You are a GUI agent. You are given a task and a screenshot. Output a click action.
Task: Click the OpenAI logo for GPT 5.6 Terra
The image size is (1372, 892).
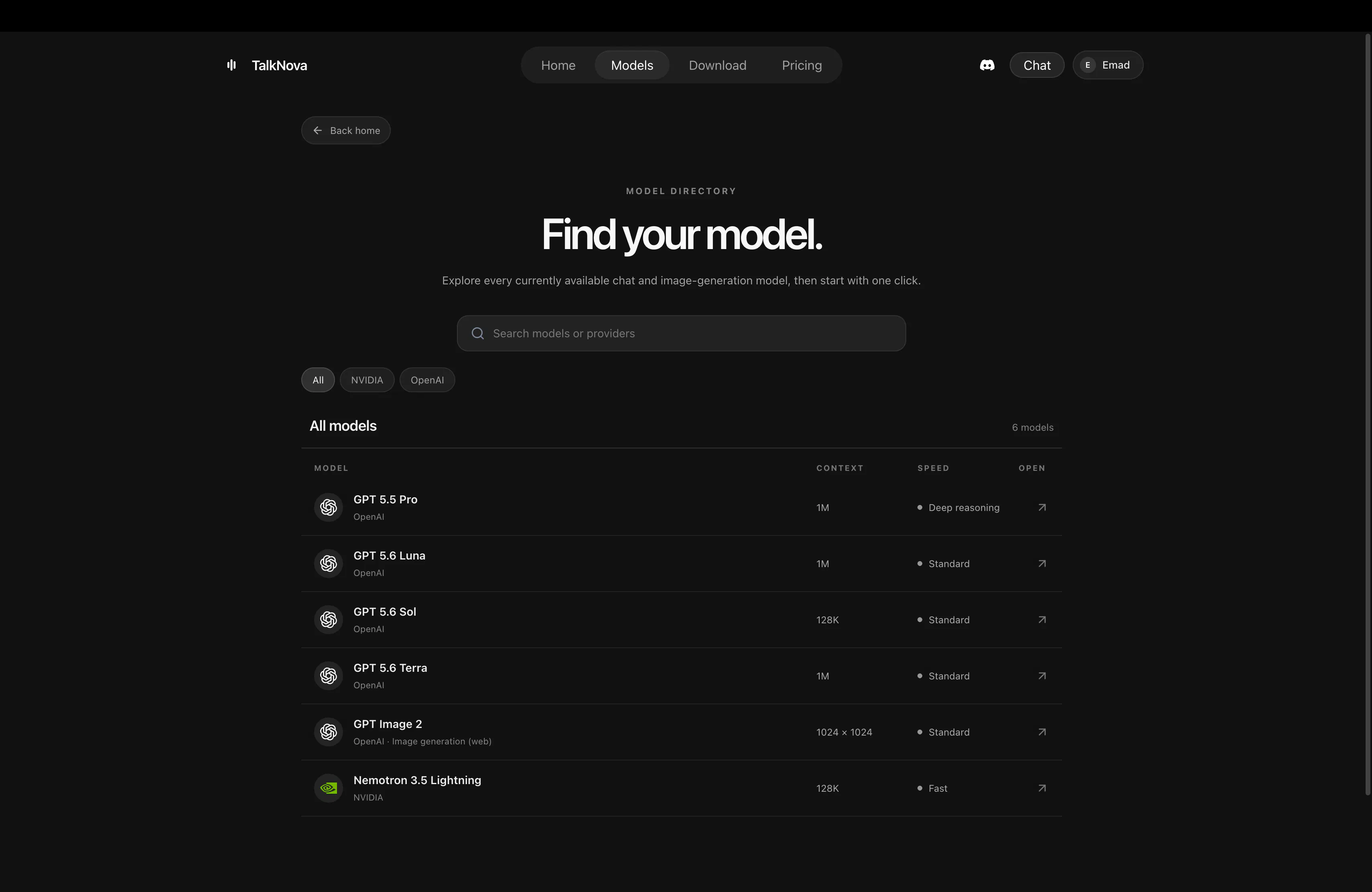coord(329,676)
